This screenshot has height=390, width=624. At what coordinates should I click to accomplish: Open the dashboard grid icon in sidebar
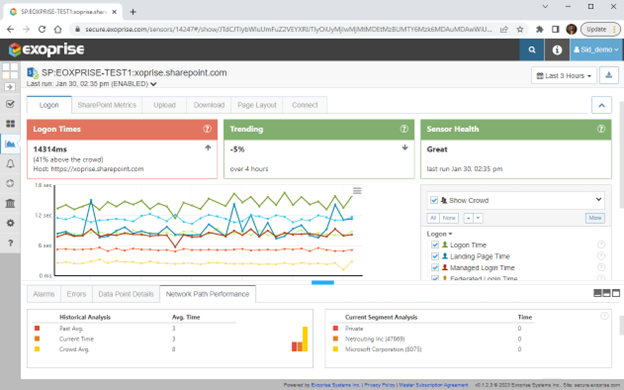click(x=10, y=124)
